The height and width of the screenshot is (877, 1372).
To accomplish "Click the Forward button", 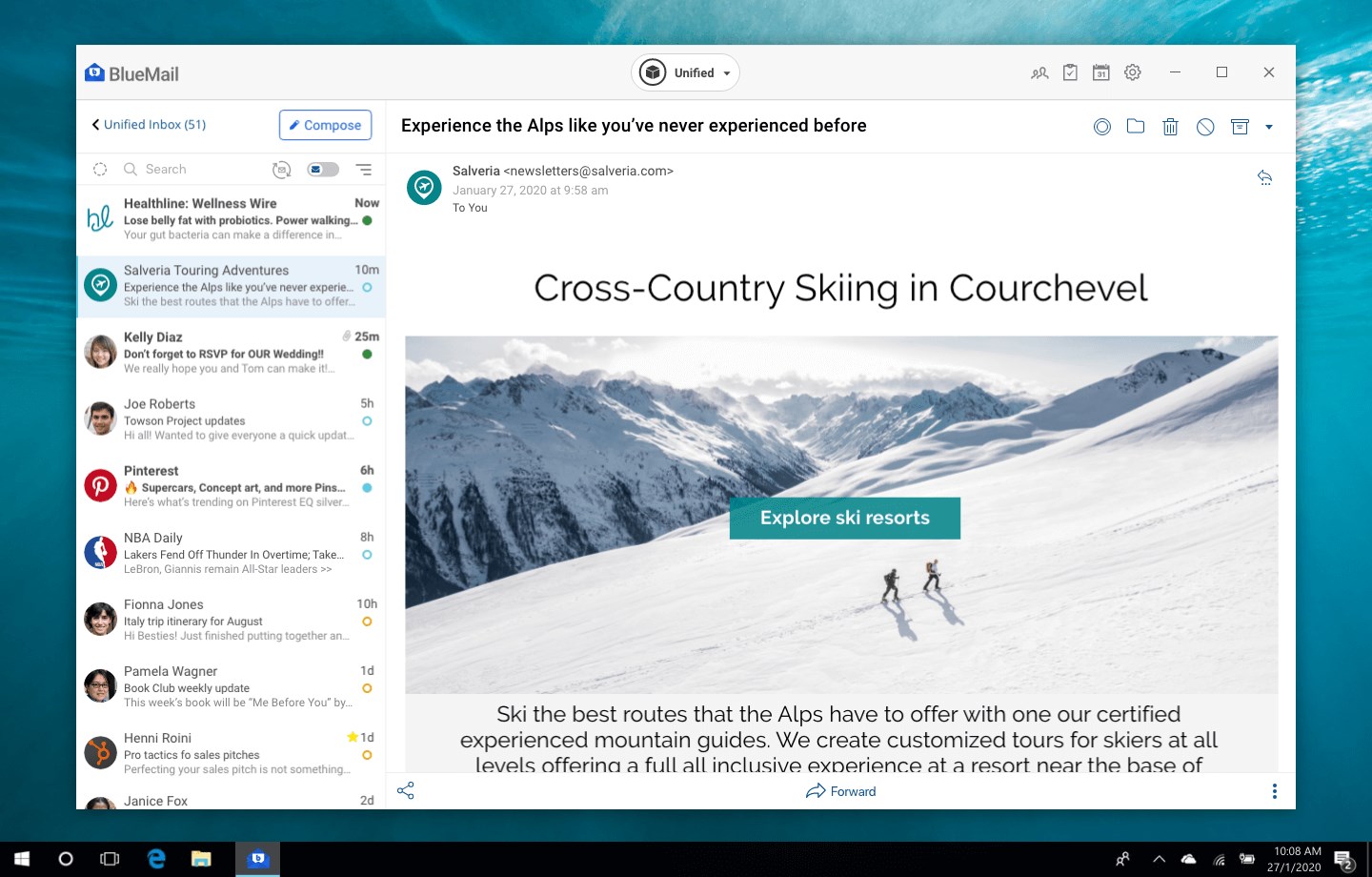I will click(840, 791).
